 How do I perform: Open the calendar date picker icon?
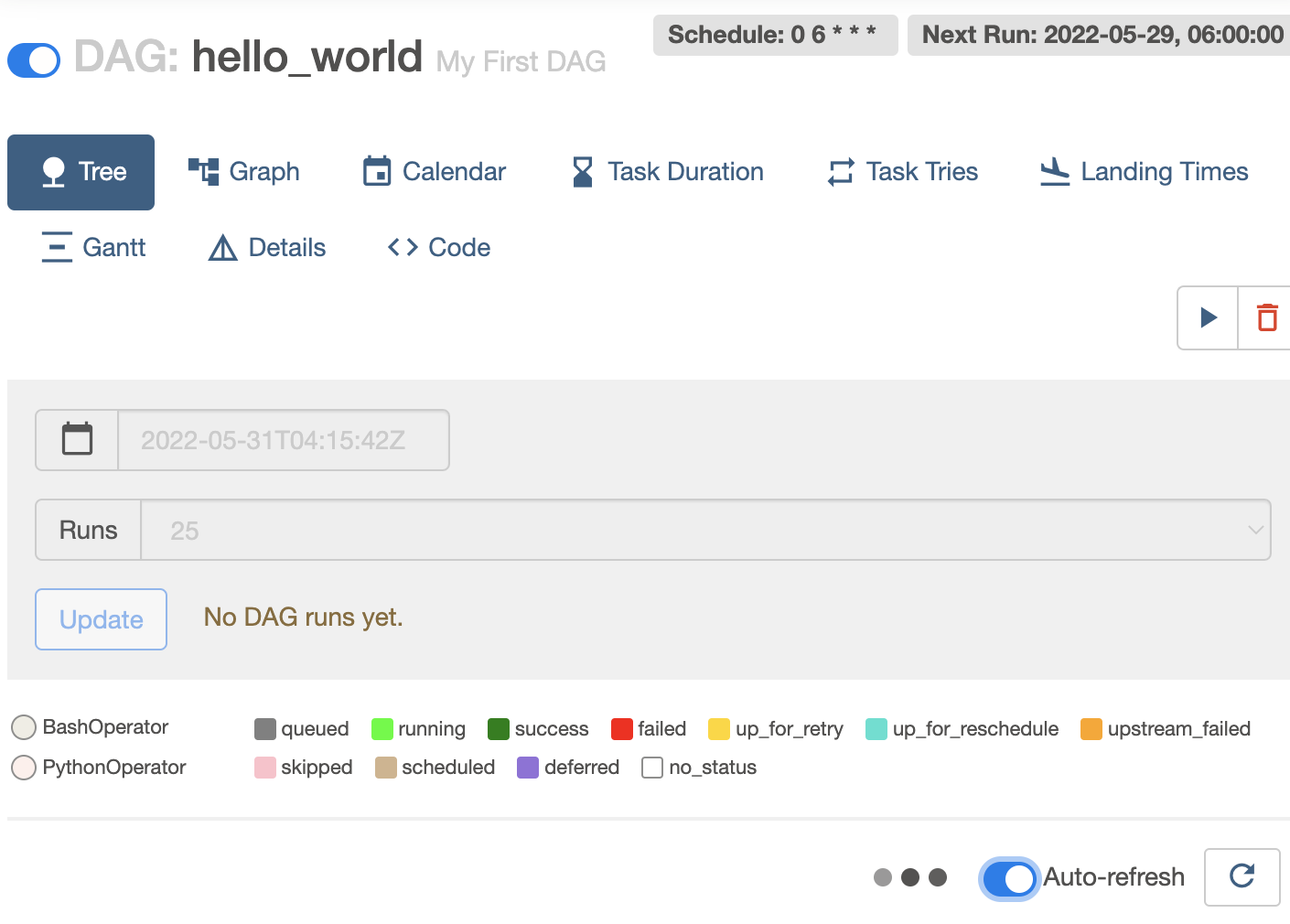coord(77,439)
